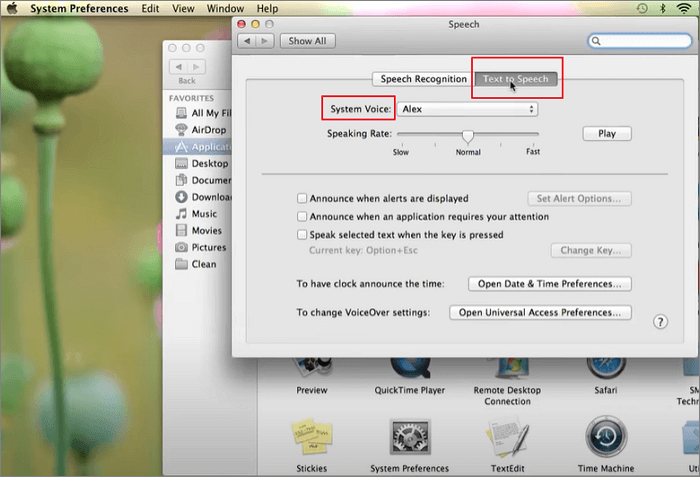The image size is (700, 477).
Task: Click the AirDrop sidebar icon in Finder
Action: tap(181, 130)
